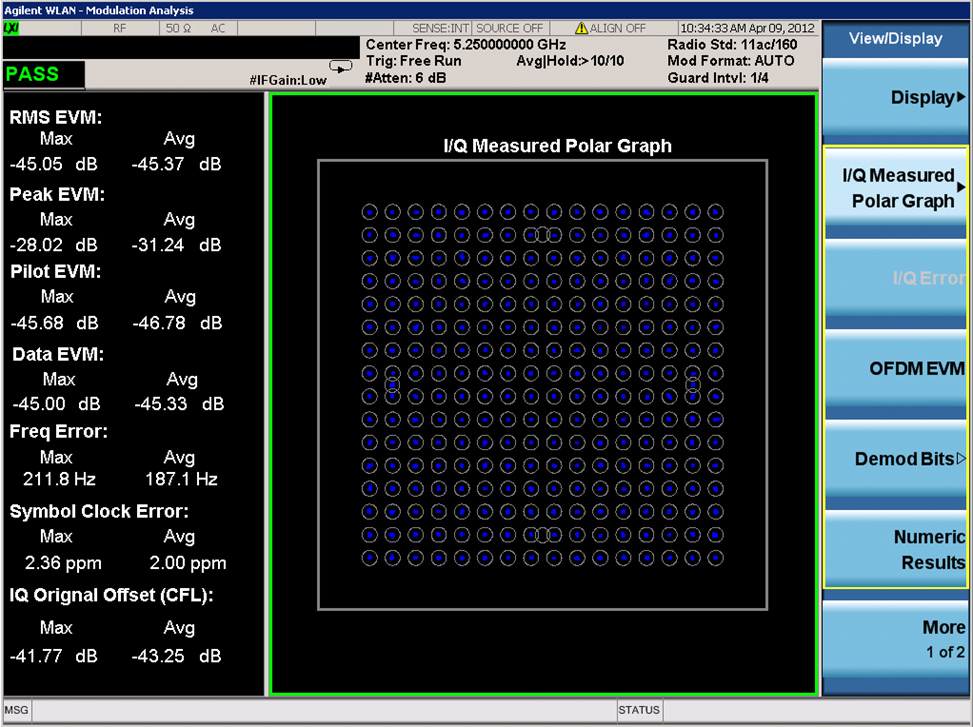Click the green PASS indicator
973x727 pixels.
tap(44, 74)
